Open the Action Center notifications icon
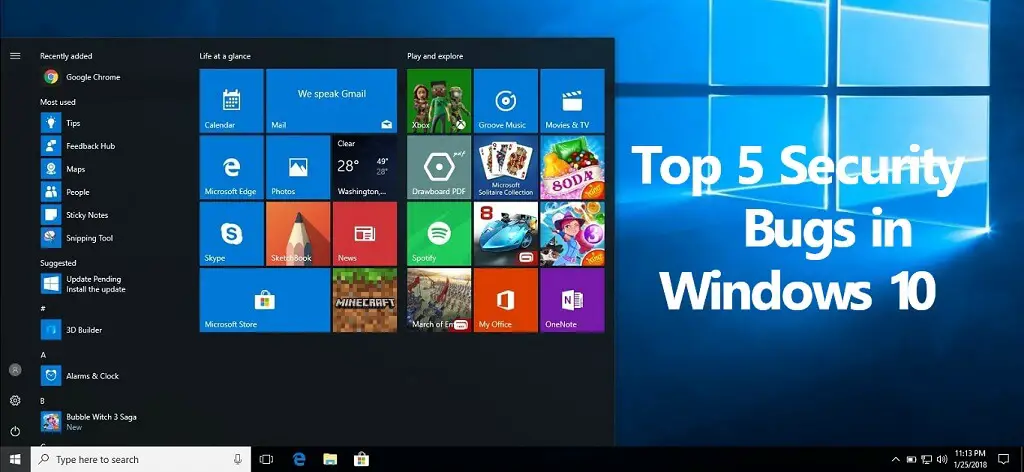This screenshot has width=1024, height=472. tap(1004, 459)
